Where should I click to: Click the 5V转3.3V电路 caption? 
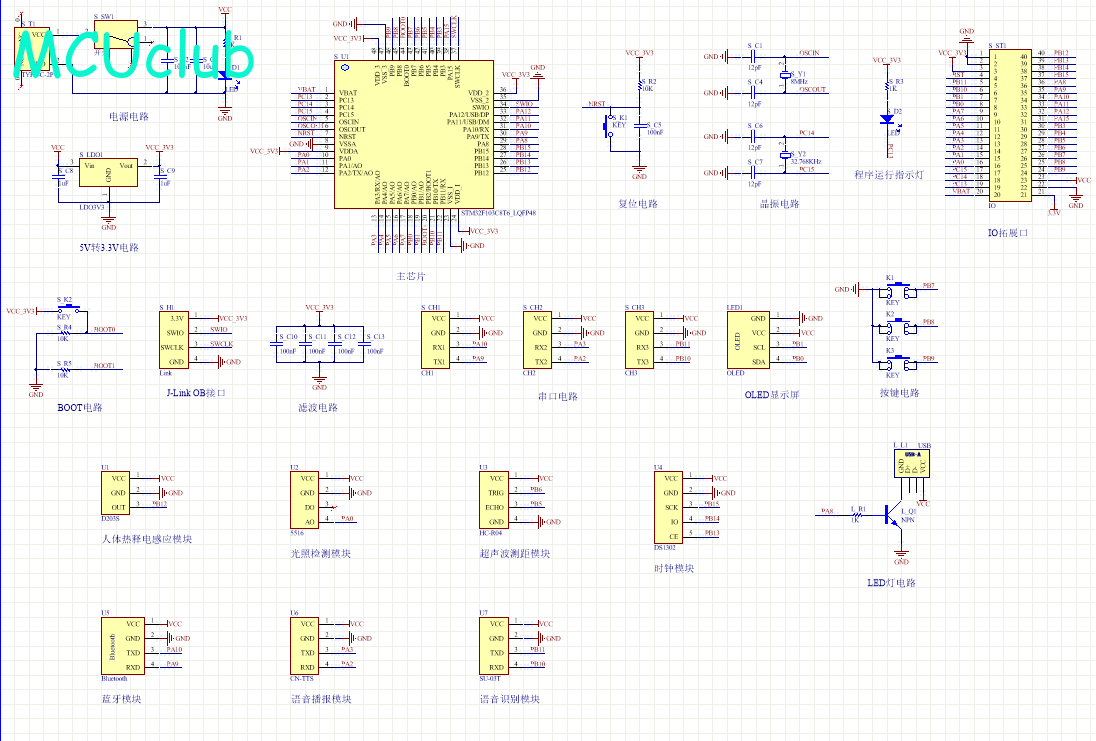[109, 247]
